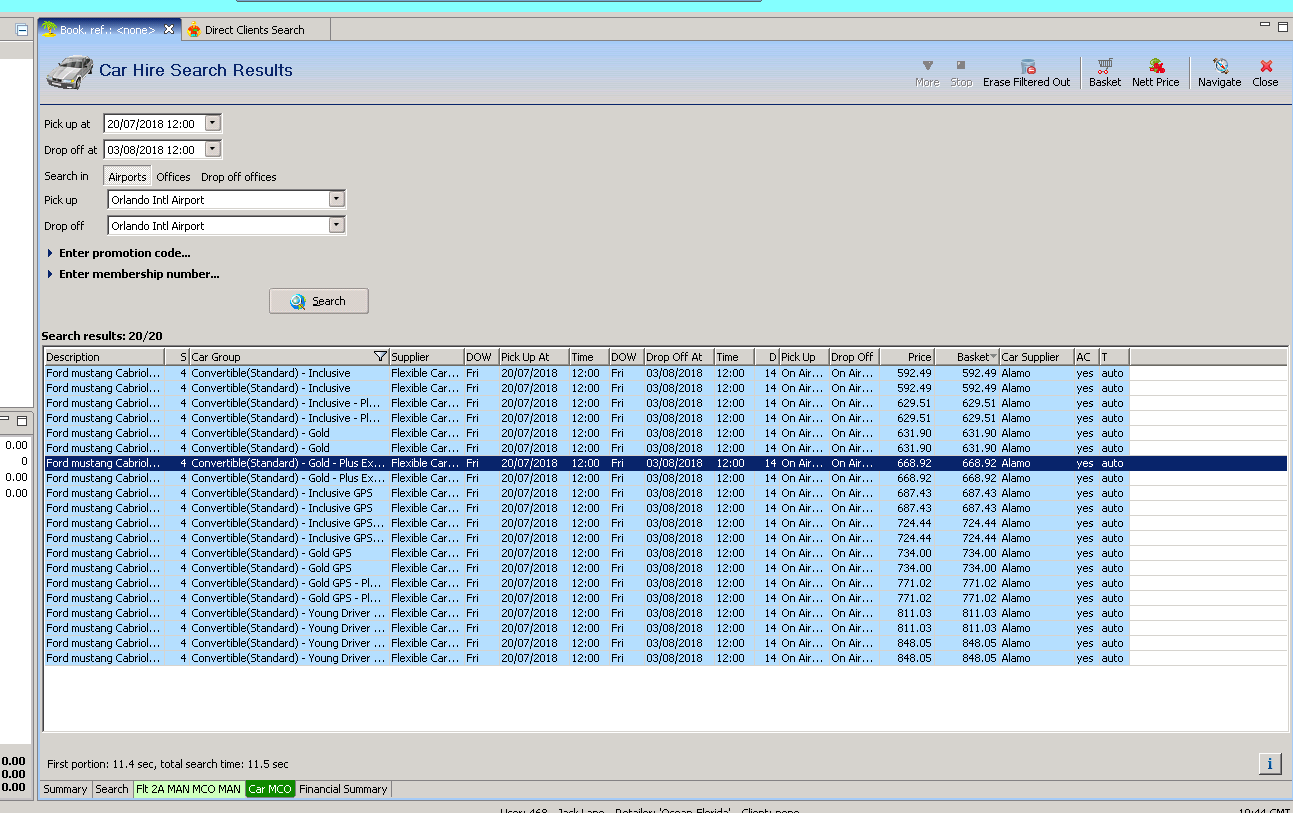Click the Pick up at date text field

[x=154, y=123]
